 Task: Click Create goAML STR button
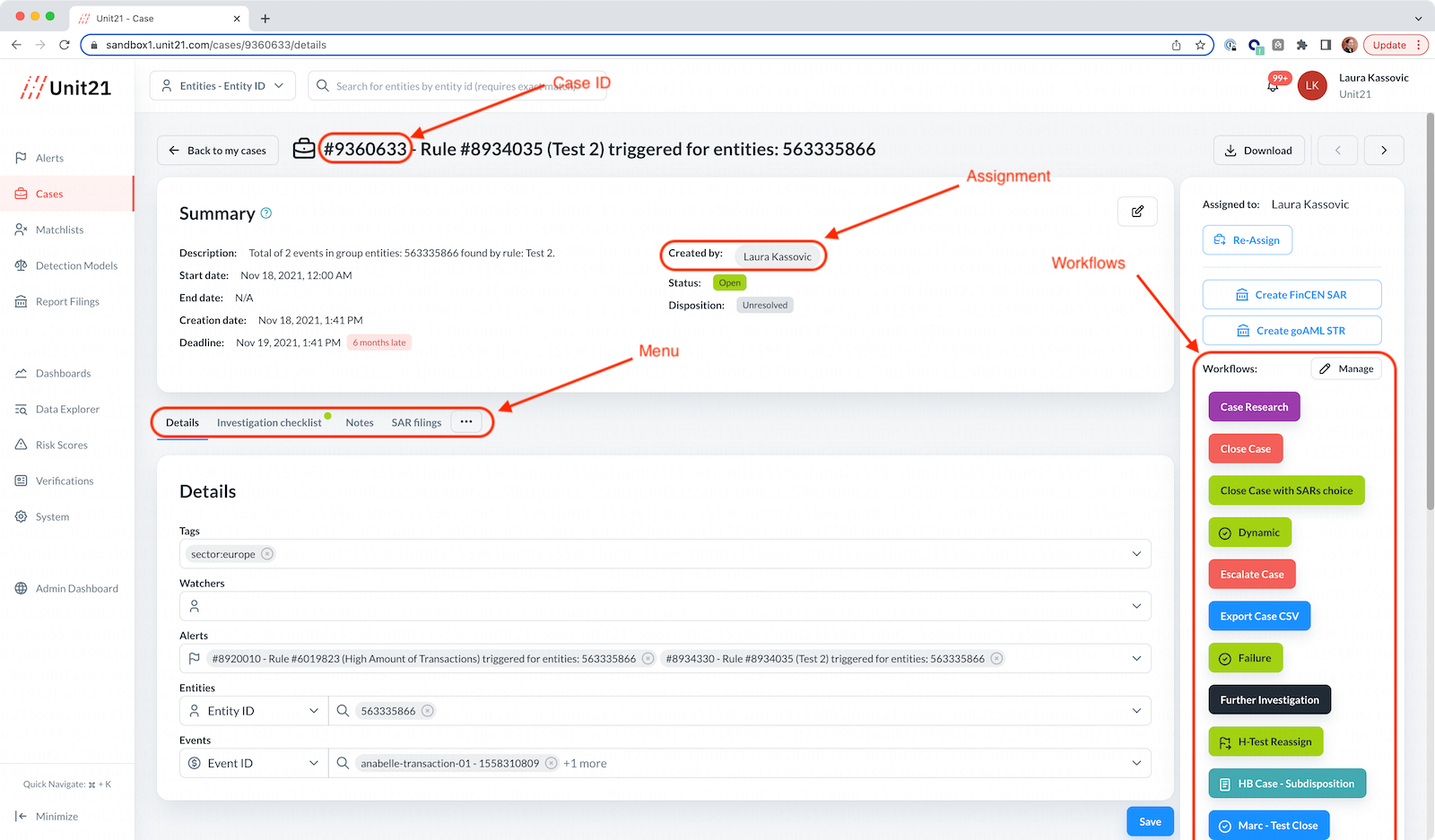[x=1291, y=331]
